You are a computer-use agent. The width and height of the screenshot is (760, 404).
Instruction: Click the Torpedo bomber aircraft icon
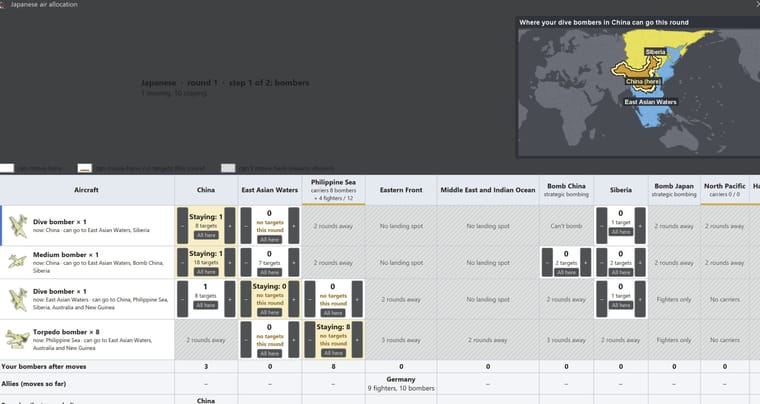(x=17, y=339)
